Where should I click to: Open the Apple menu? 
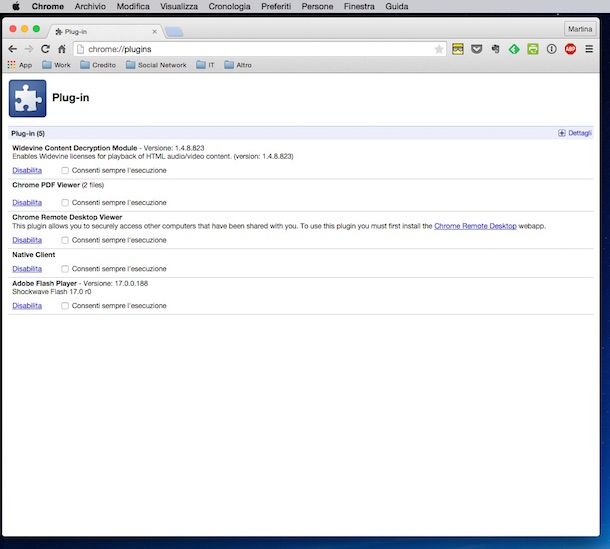[16, 6]
